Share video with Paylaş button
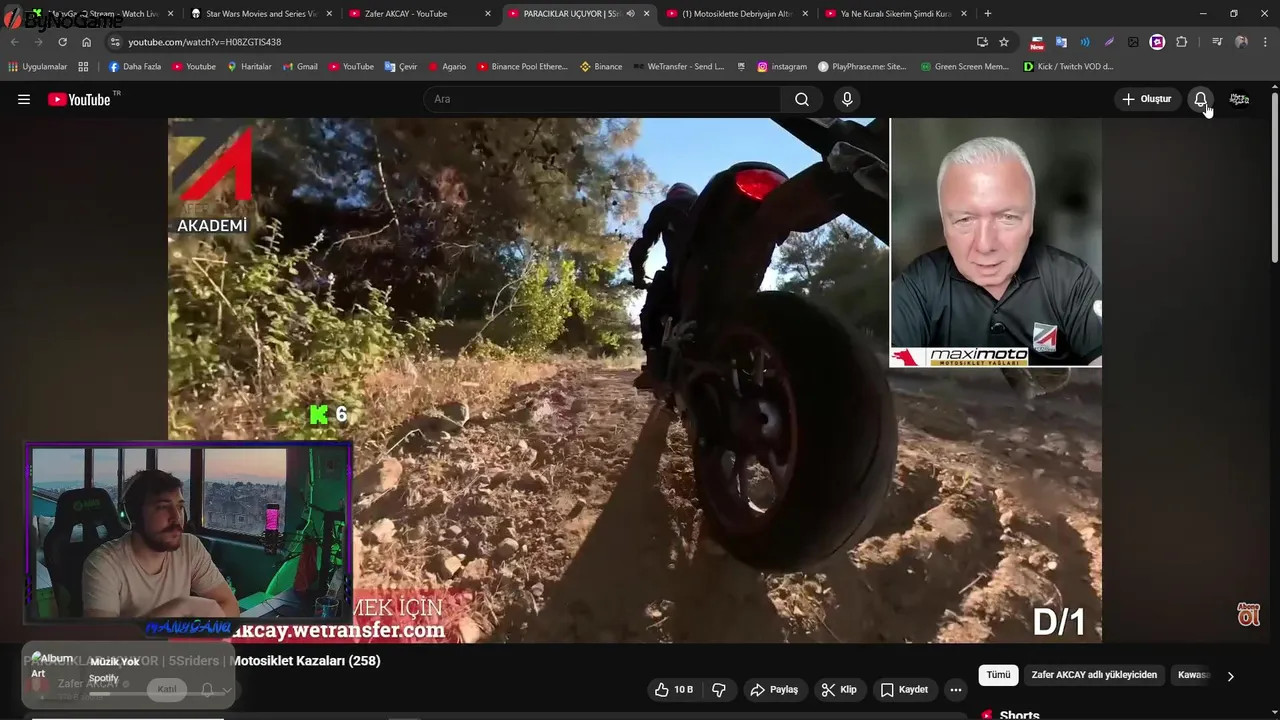The width and height of the screenshot is (1280, 720). (774, 690)
